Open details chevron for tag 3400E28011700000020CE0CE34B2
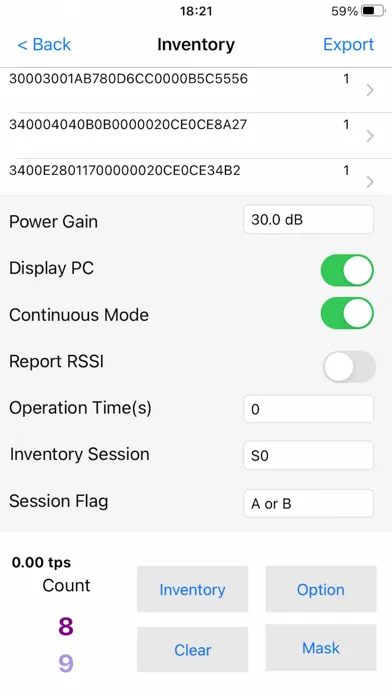 click(x=370, y=182)
